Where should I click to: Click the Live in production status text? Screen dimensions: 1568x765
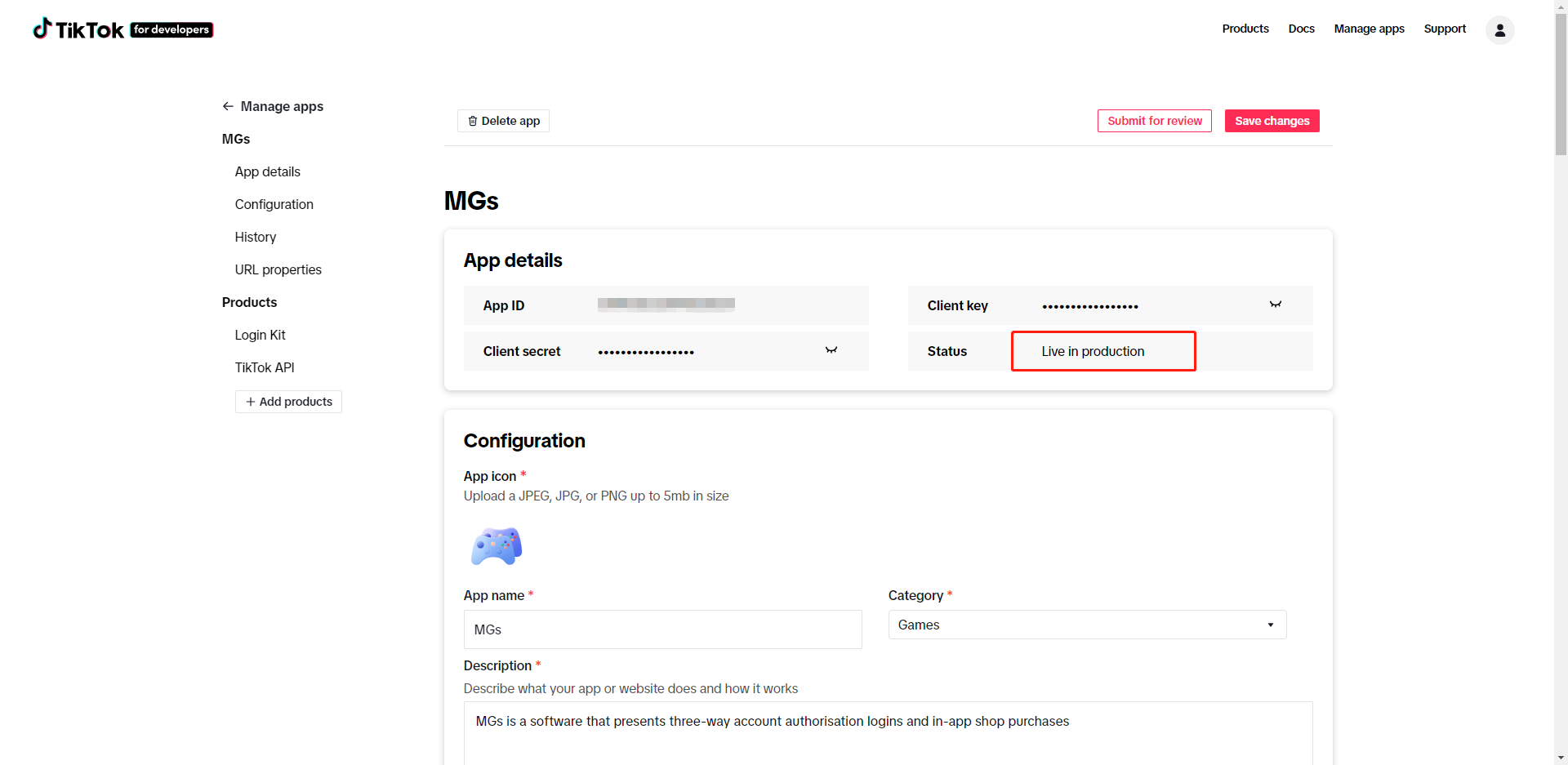(1093, 351)
